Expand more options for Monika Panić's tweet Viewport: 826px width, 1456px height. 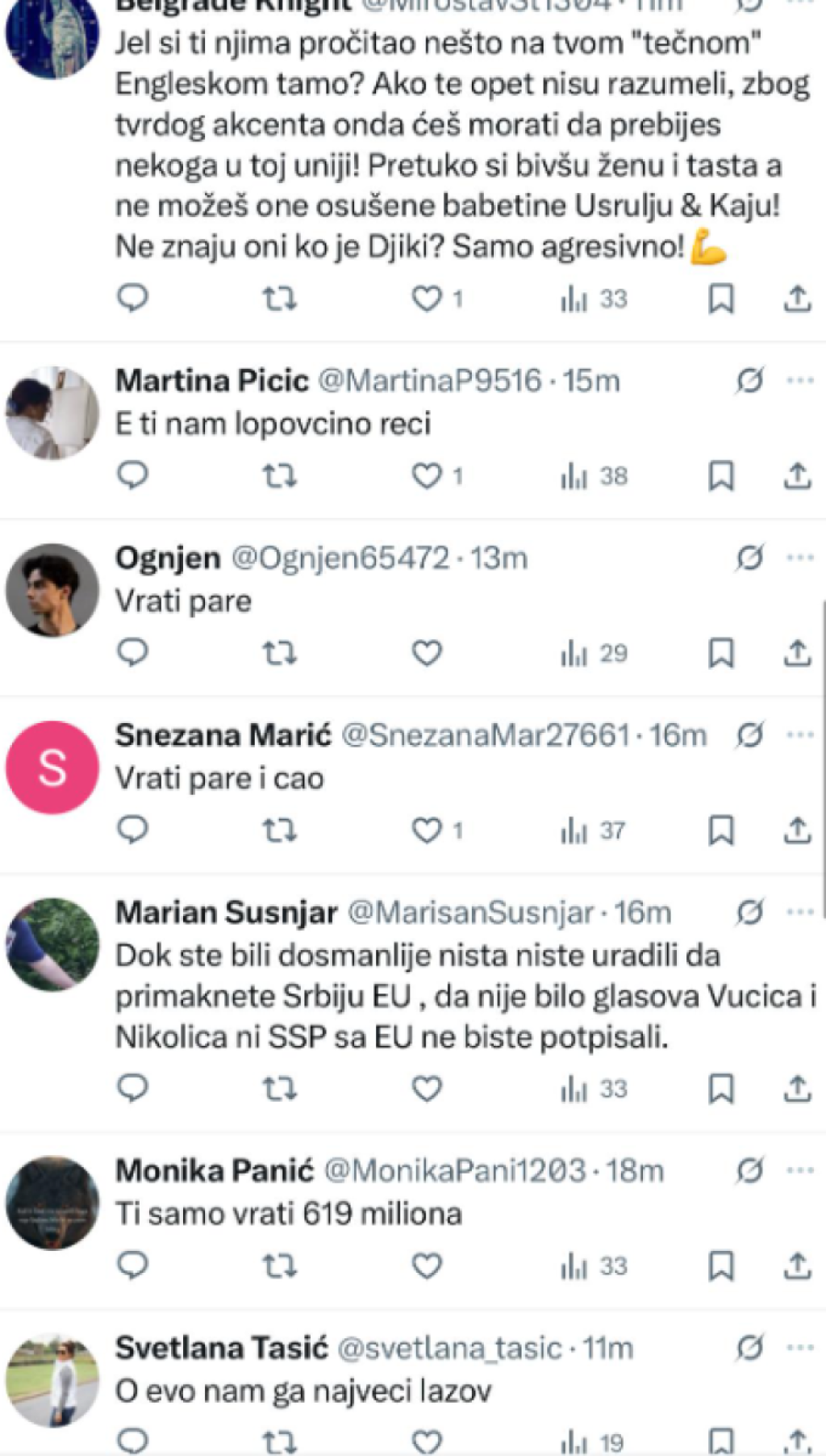coord(800,1170)
